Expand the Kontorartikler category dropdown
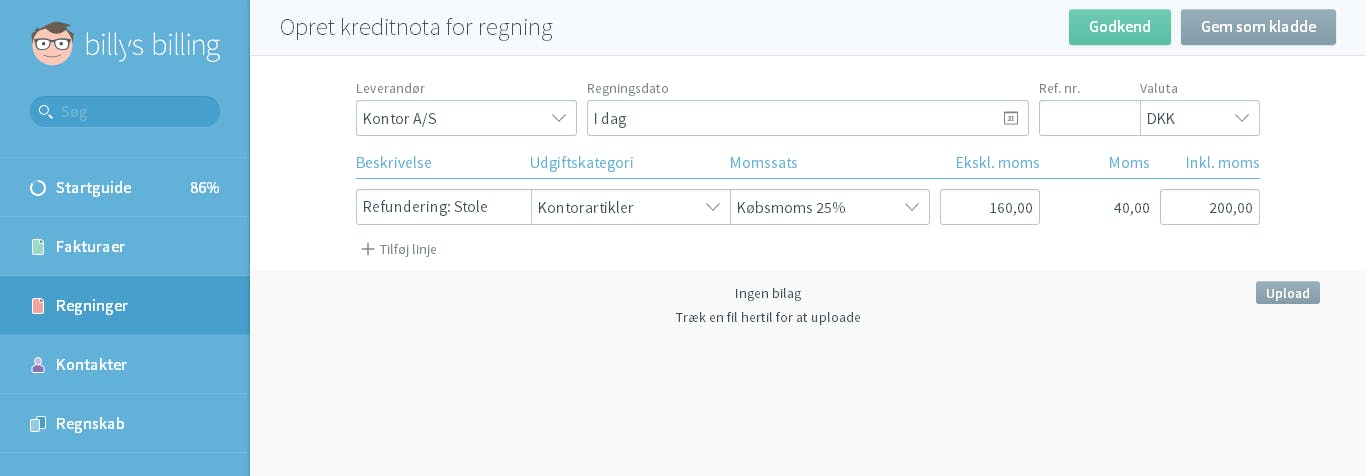1366x476 pixels. click(x=630, y=207)
